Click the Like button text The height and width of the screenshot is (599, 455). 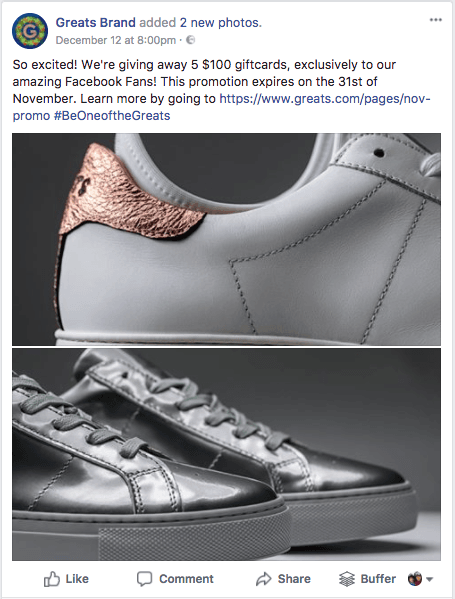[77, 579]
